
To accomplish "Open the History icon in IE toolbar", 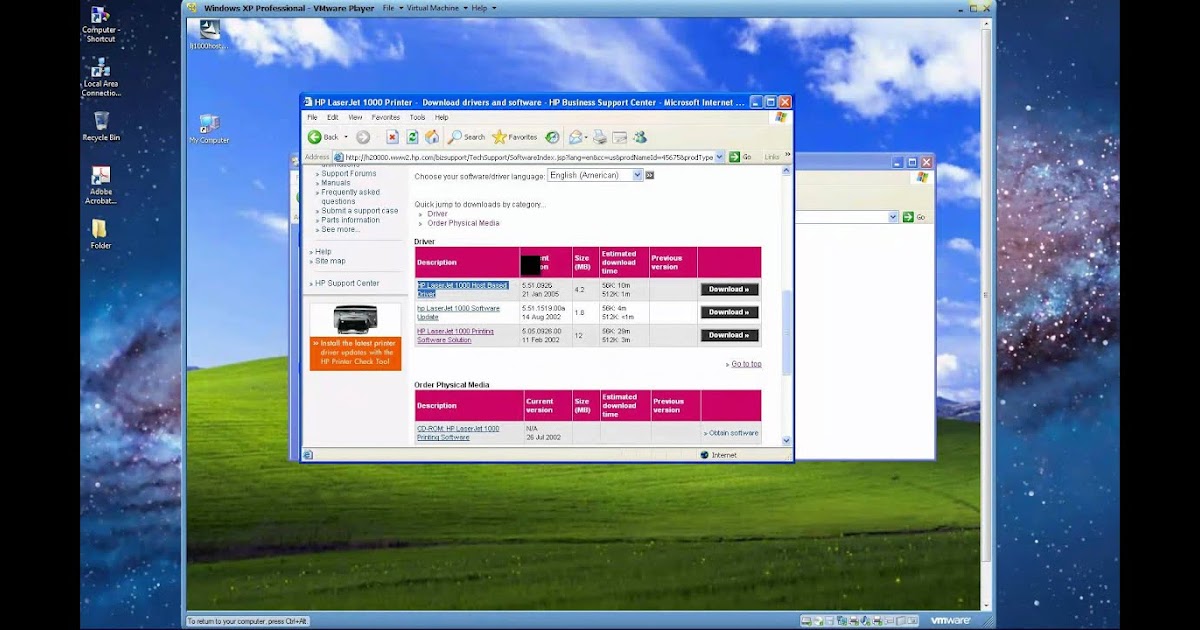I will click(x=552, y=137).
